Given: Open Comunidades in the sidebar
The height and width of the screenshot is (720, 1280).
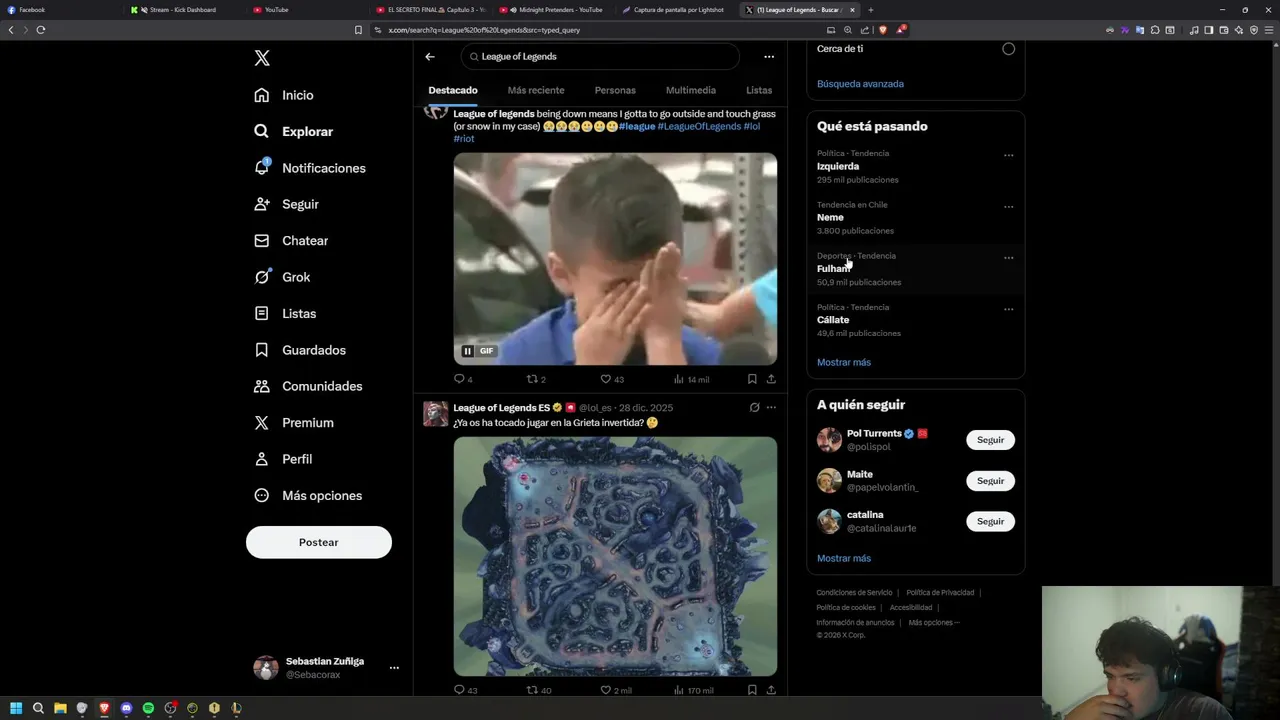Looking at the screenshot, I should click(307, 386).
